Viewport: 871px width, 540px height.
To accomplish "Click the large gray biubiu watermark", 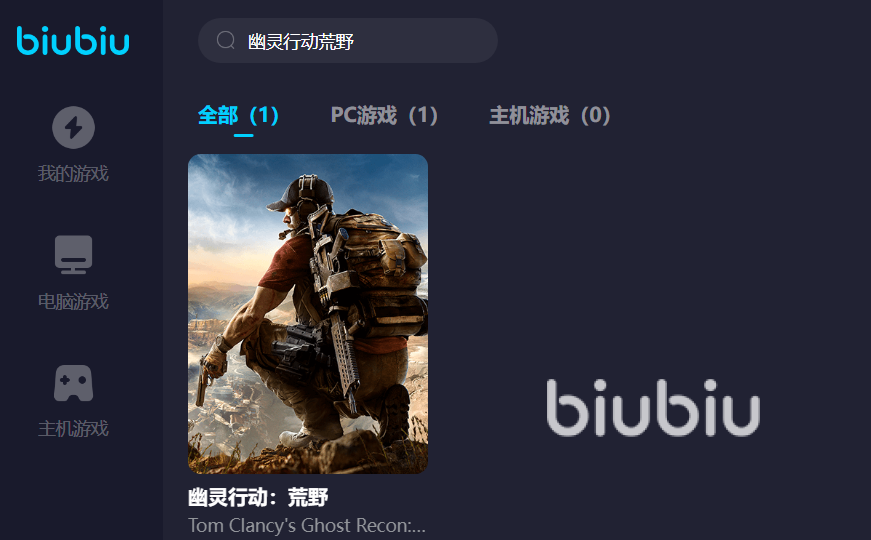I will point(653,408).
